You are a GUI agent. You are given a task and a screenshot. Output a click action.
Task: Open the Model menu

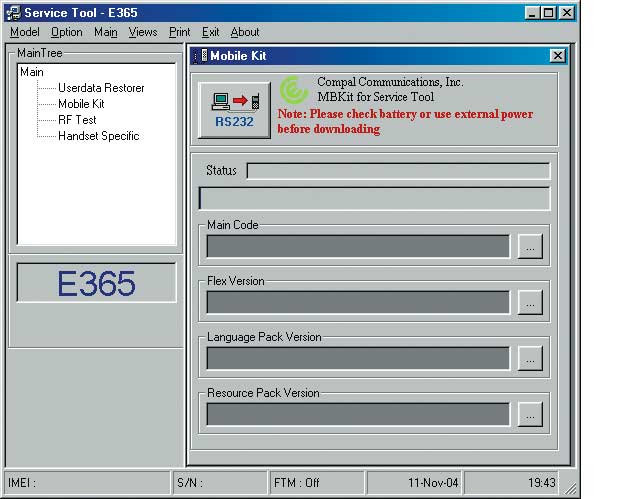point(25,32)
